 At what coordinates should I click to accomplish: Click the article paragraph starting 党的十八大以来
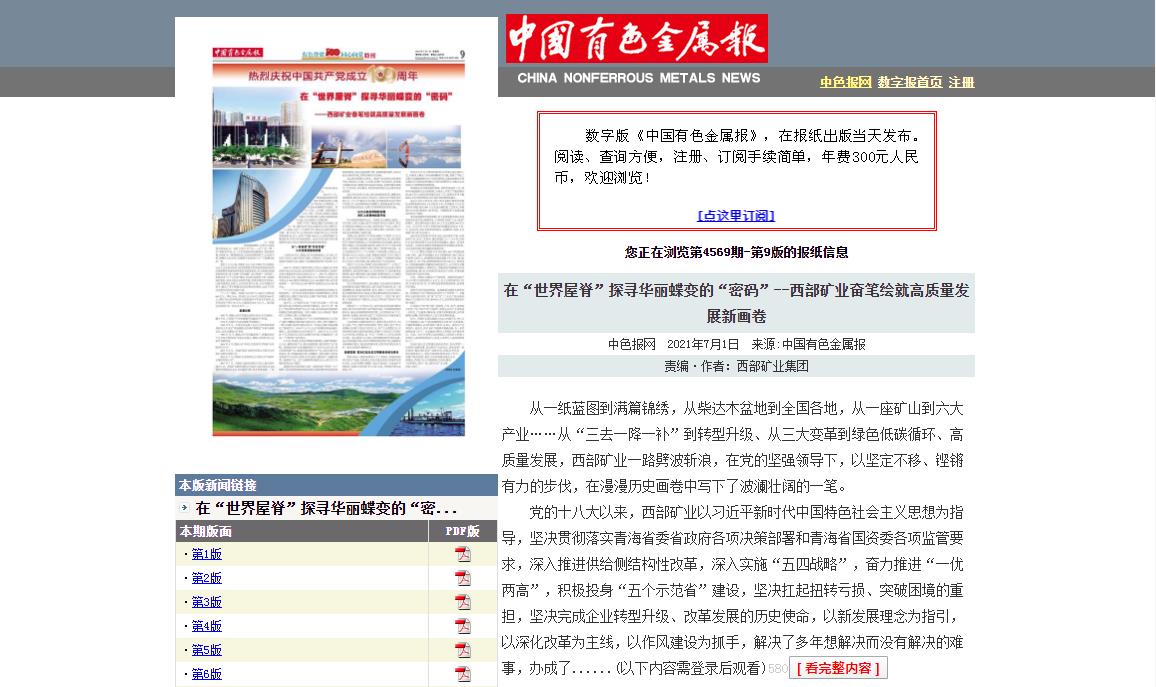(732, 590)
